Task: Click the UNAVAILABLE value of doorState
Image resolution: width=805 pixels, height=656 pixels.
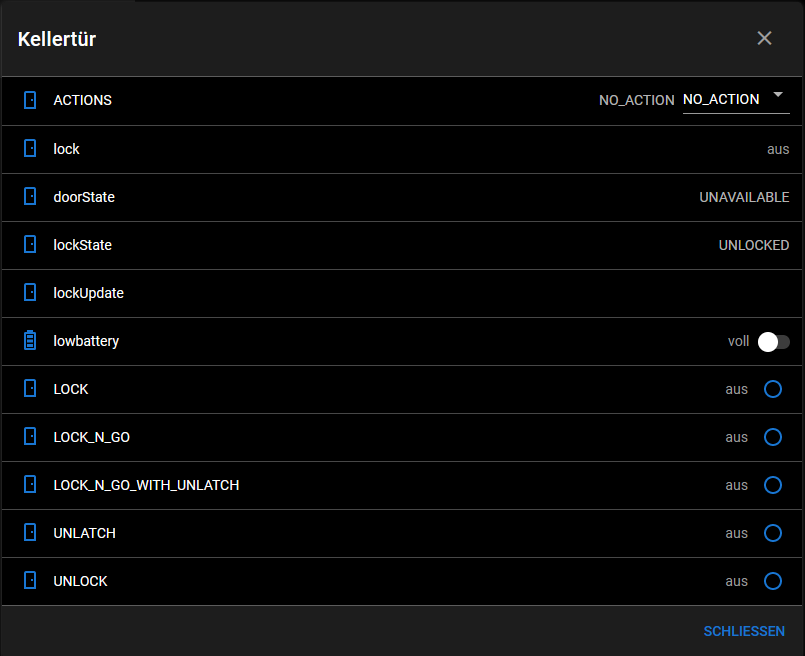Action: [744, 197]
